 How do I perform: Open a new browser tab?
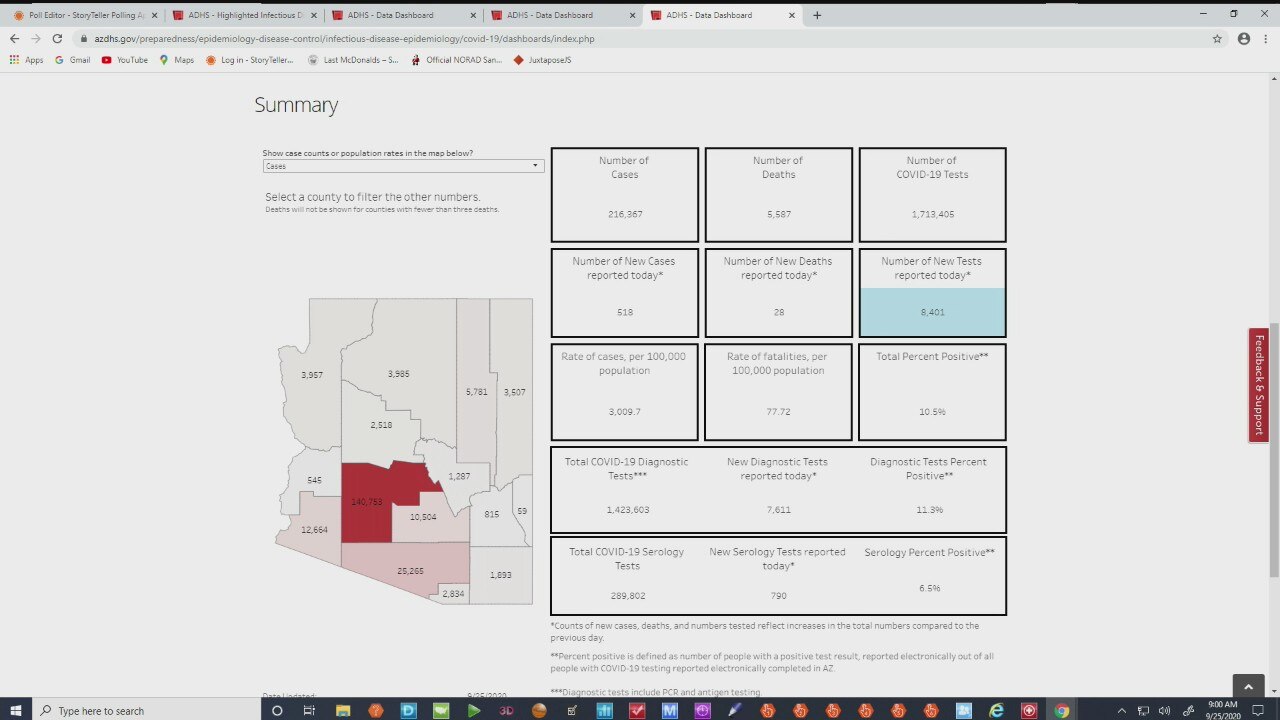point(817,15)
